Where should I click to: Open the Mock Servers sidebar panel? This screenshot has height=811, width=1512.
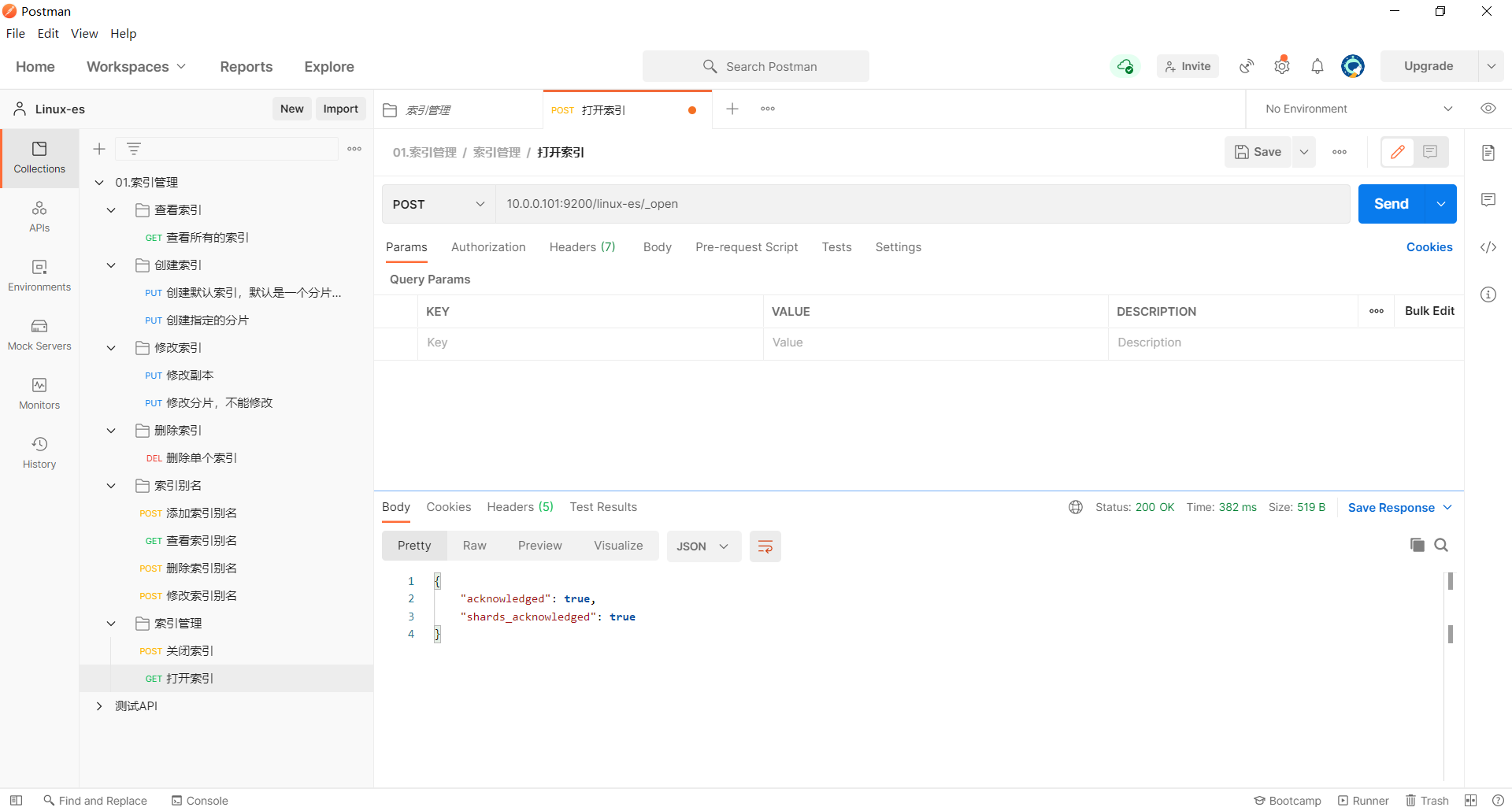39,335
